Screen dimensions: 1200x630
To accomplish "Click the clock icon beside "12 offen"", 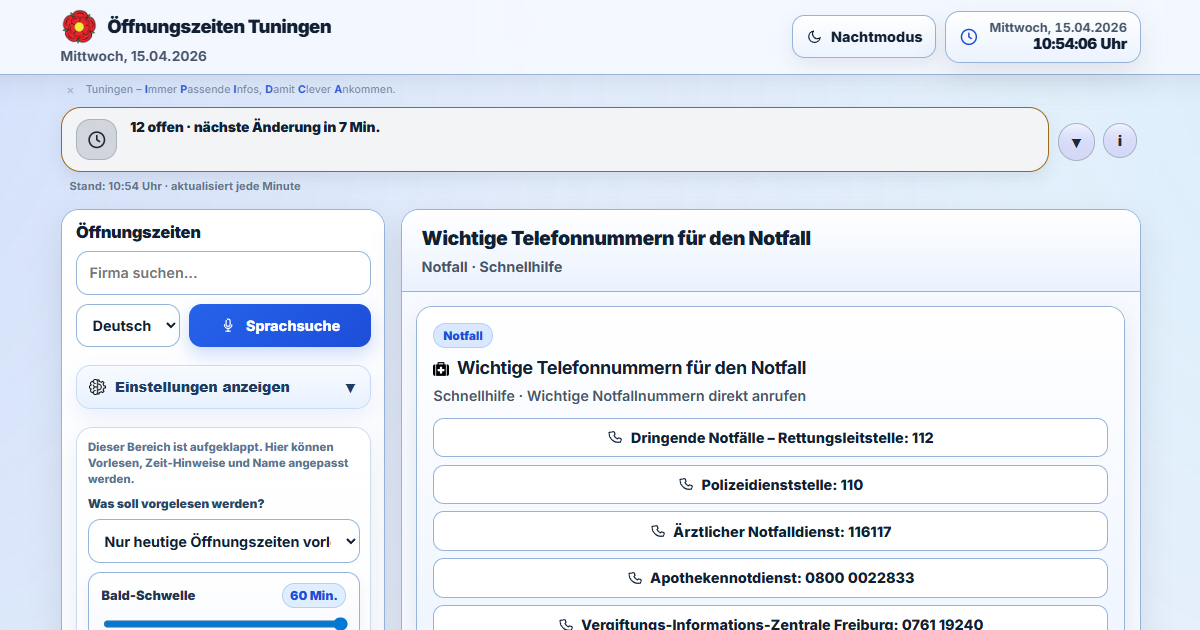I will [96, 140].
